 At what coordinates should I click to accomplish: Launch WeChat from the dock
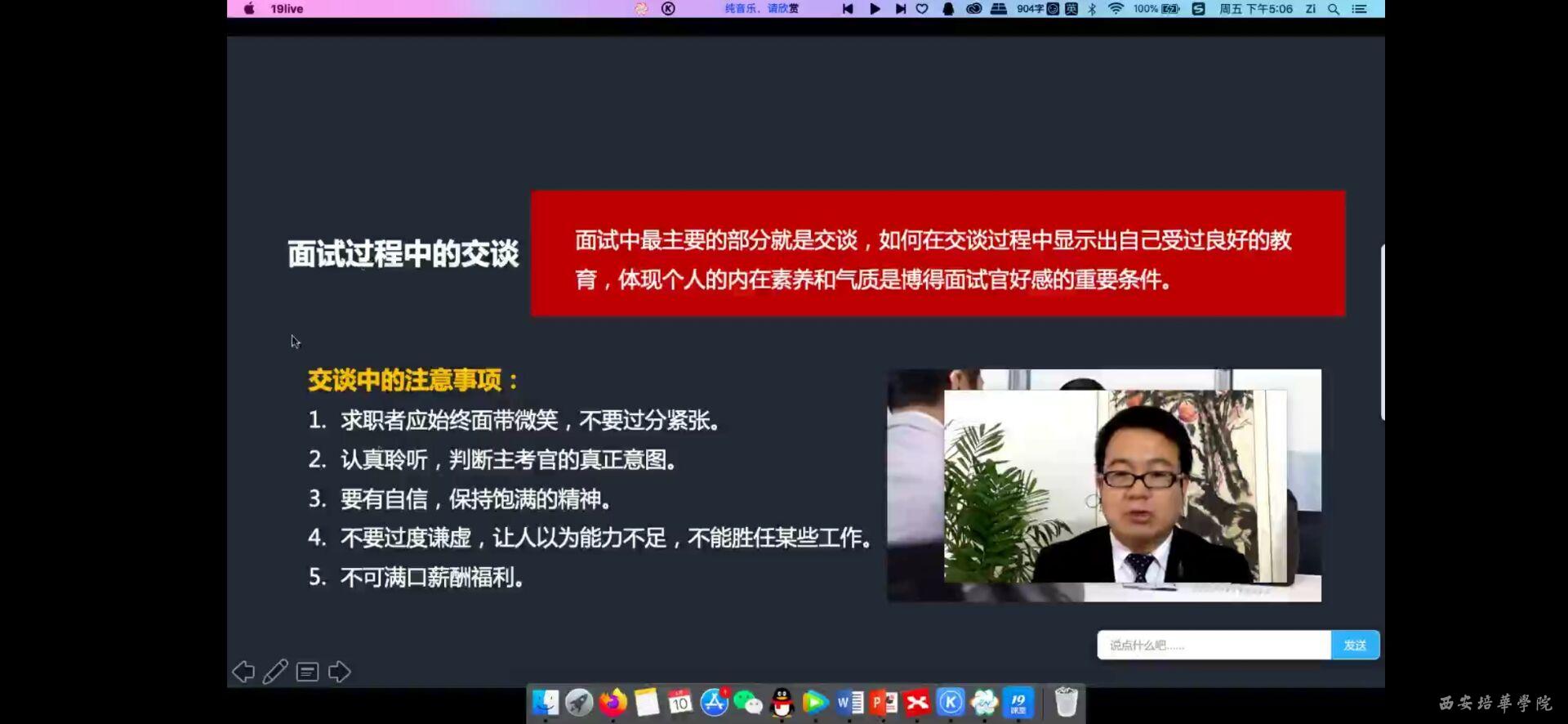pos(747,703)
